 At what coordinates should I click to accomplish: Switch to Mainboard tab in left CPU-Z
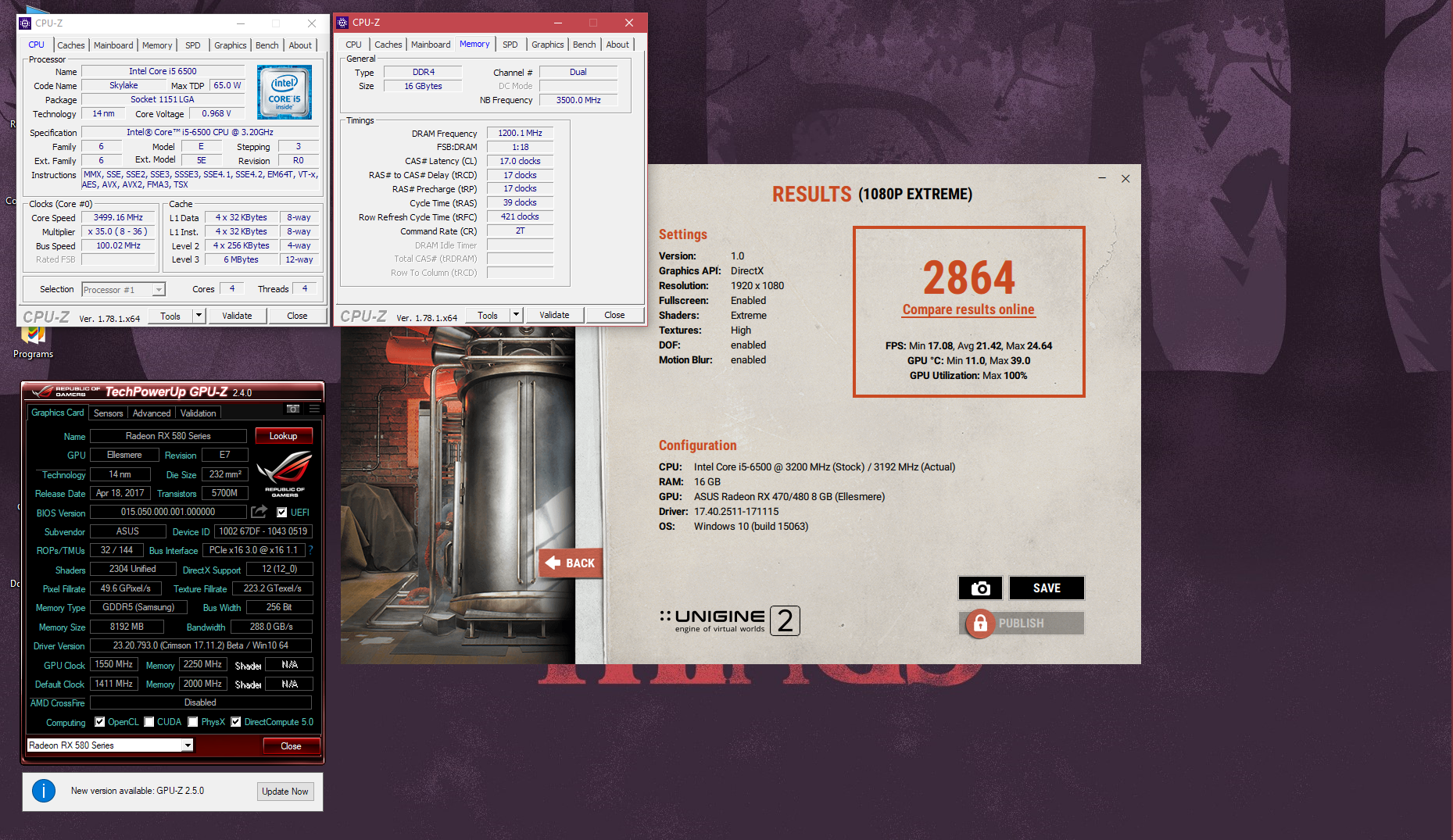pos(113,45)
